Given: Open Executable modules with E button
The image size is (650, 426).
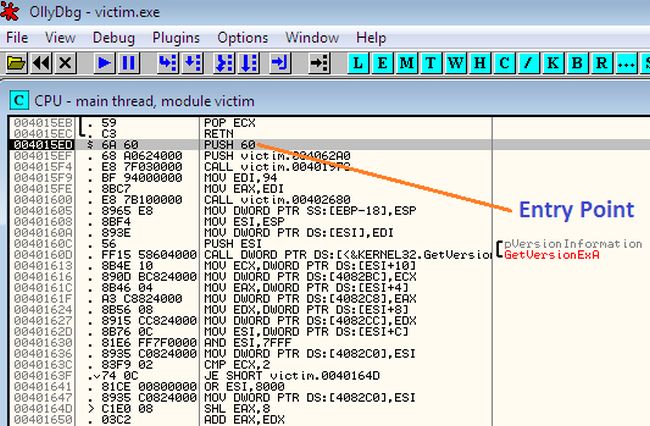Looking at the screenshot, I should 382,63.
